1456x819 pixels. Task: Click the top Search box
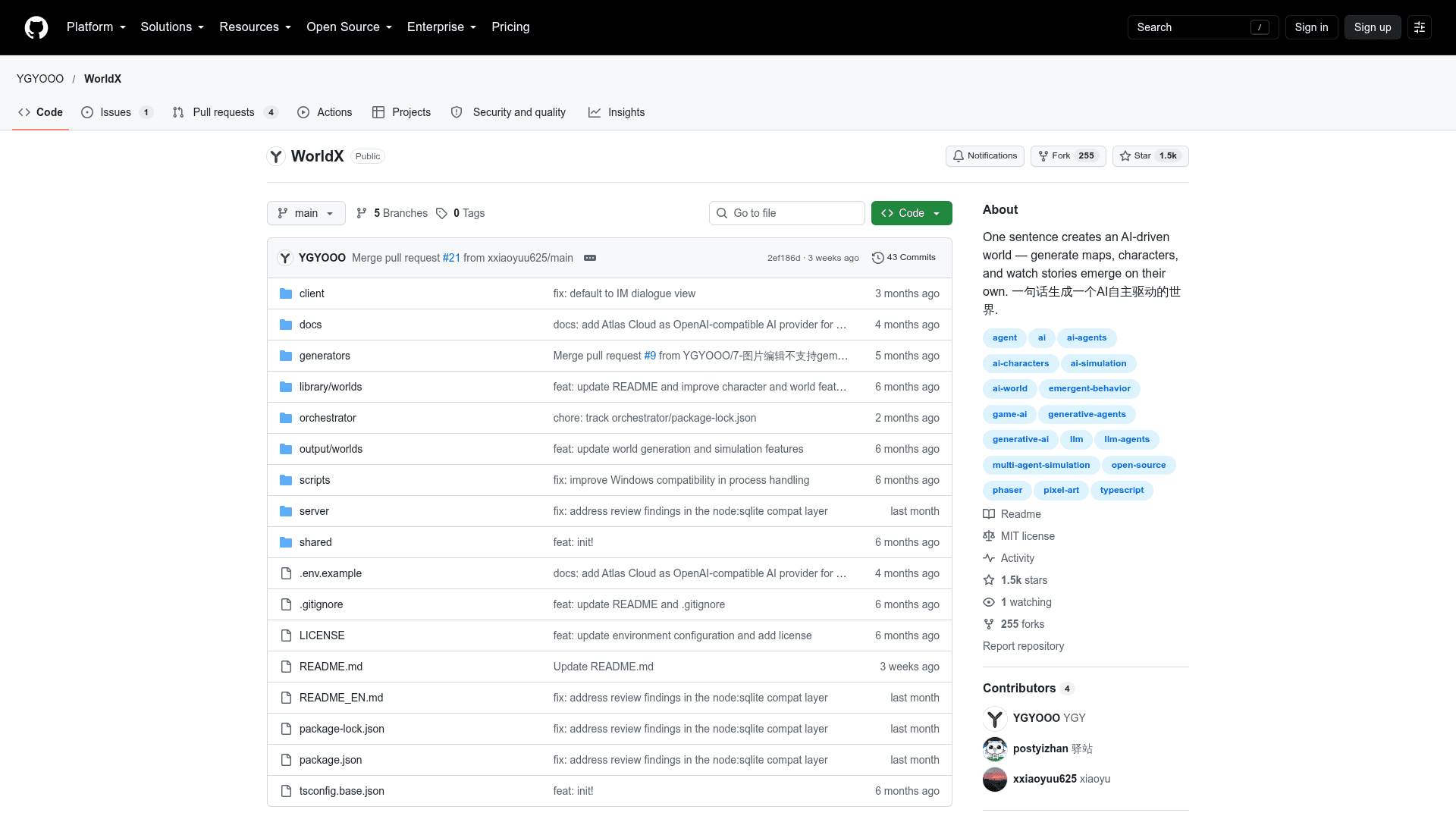tap(1203, 27)
